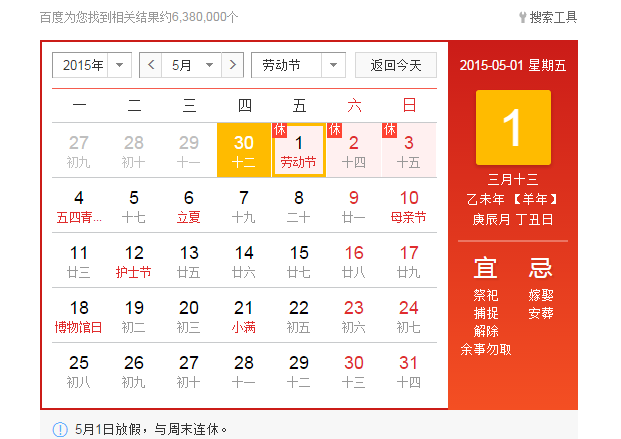
Task: Select May 12 护士节 date
Action: tap(134, 260)
